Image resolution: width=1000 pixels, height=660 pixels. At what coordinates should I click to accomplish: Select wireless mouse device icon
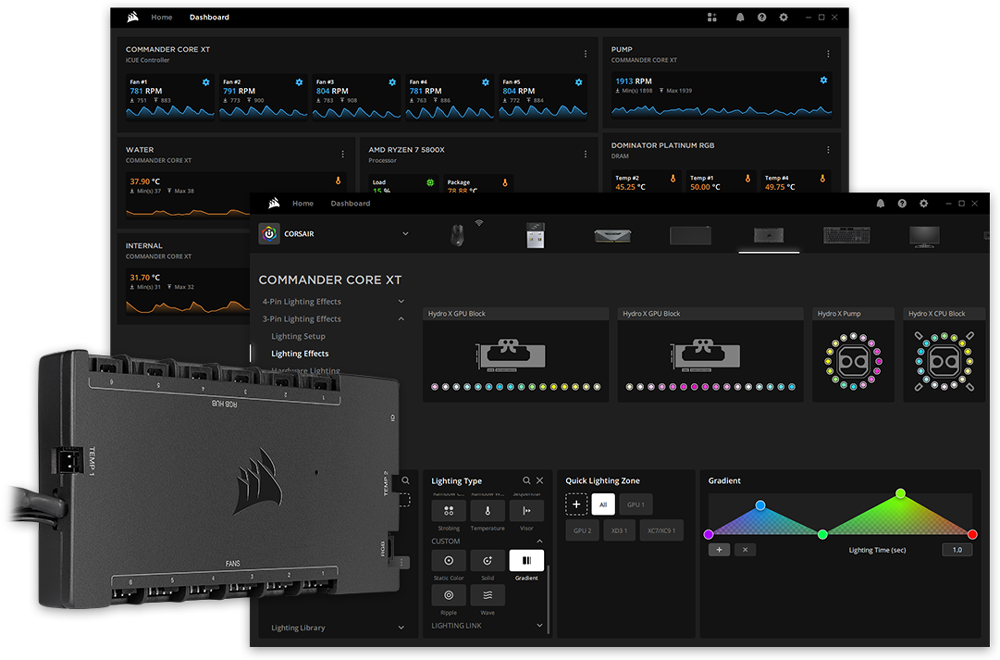[x=457, y=235]
